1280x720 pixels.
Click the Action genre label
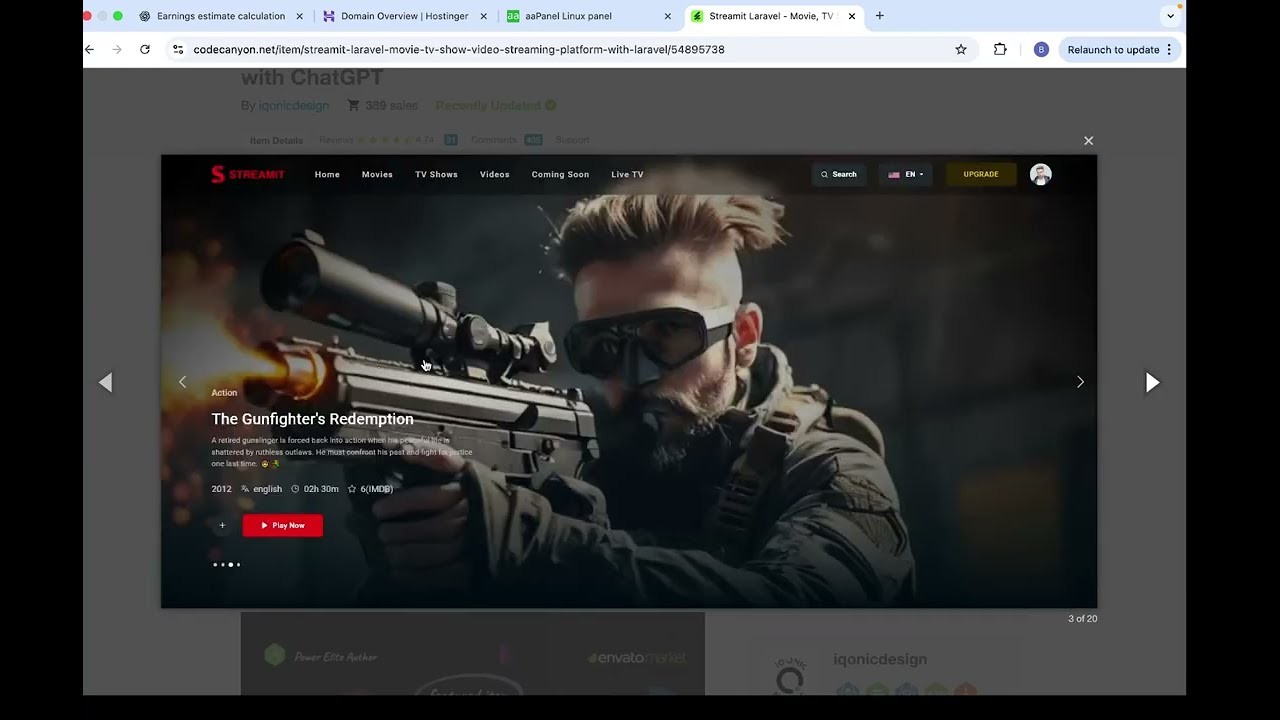(x=224, y=393)
